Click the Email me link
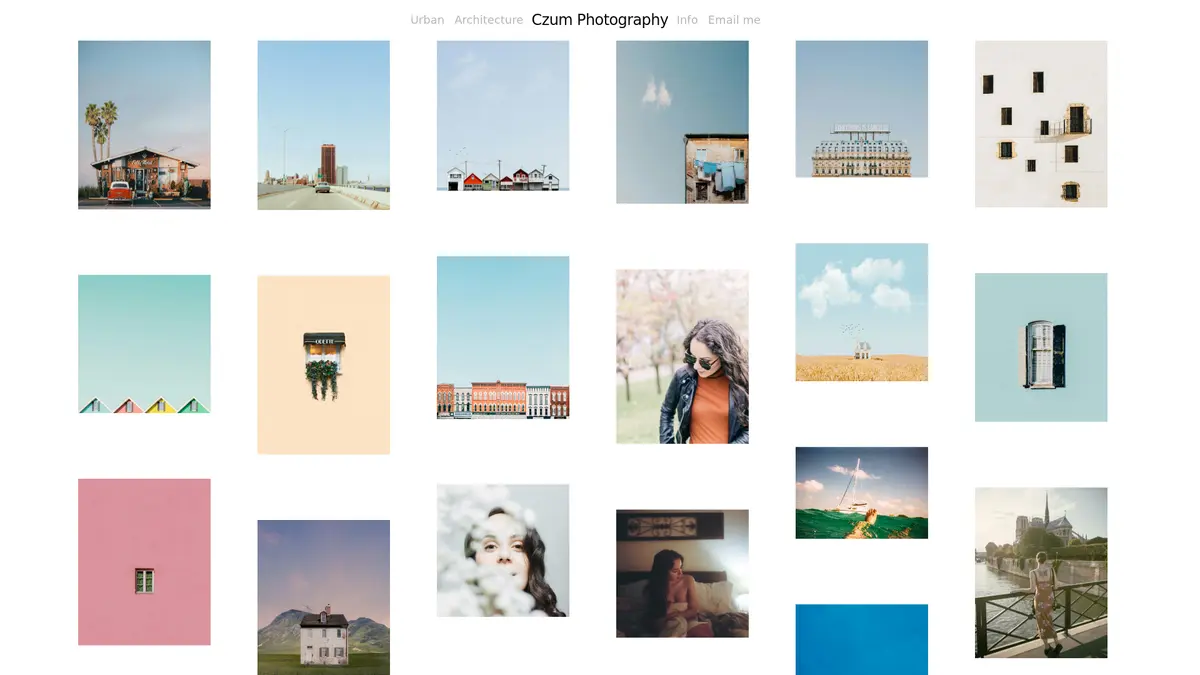Viewport: 1200px width, 675px height. [734, 19]
